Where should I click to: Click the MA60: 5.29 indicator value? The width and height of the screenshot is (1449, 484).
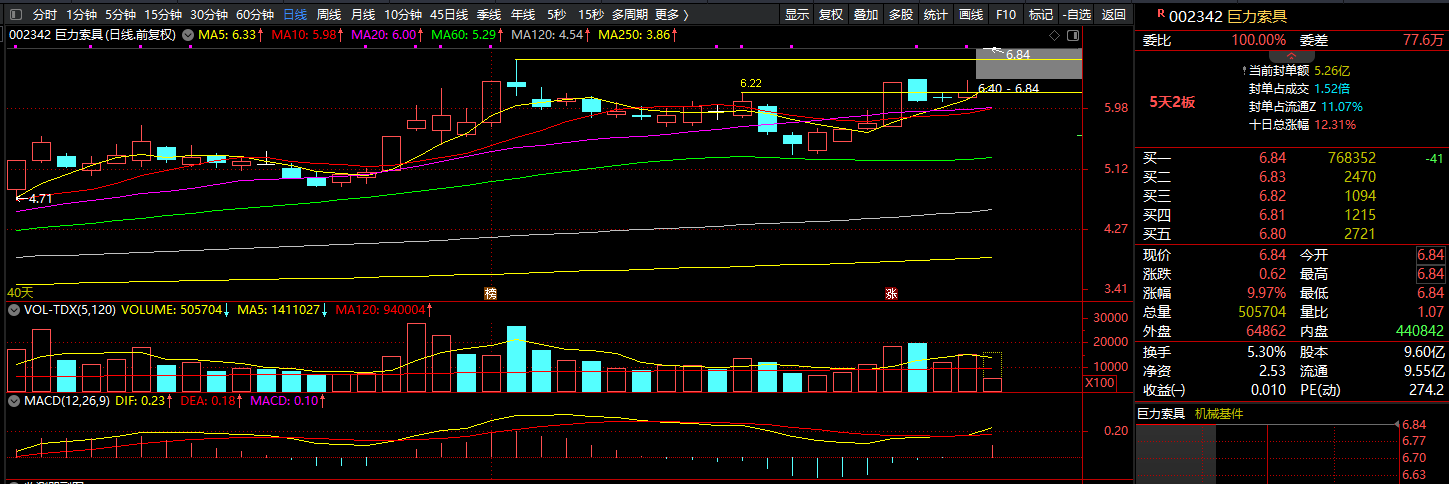coord(467,35)
